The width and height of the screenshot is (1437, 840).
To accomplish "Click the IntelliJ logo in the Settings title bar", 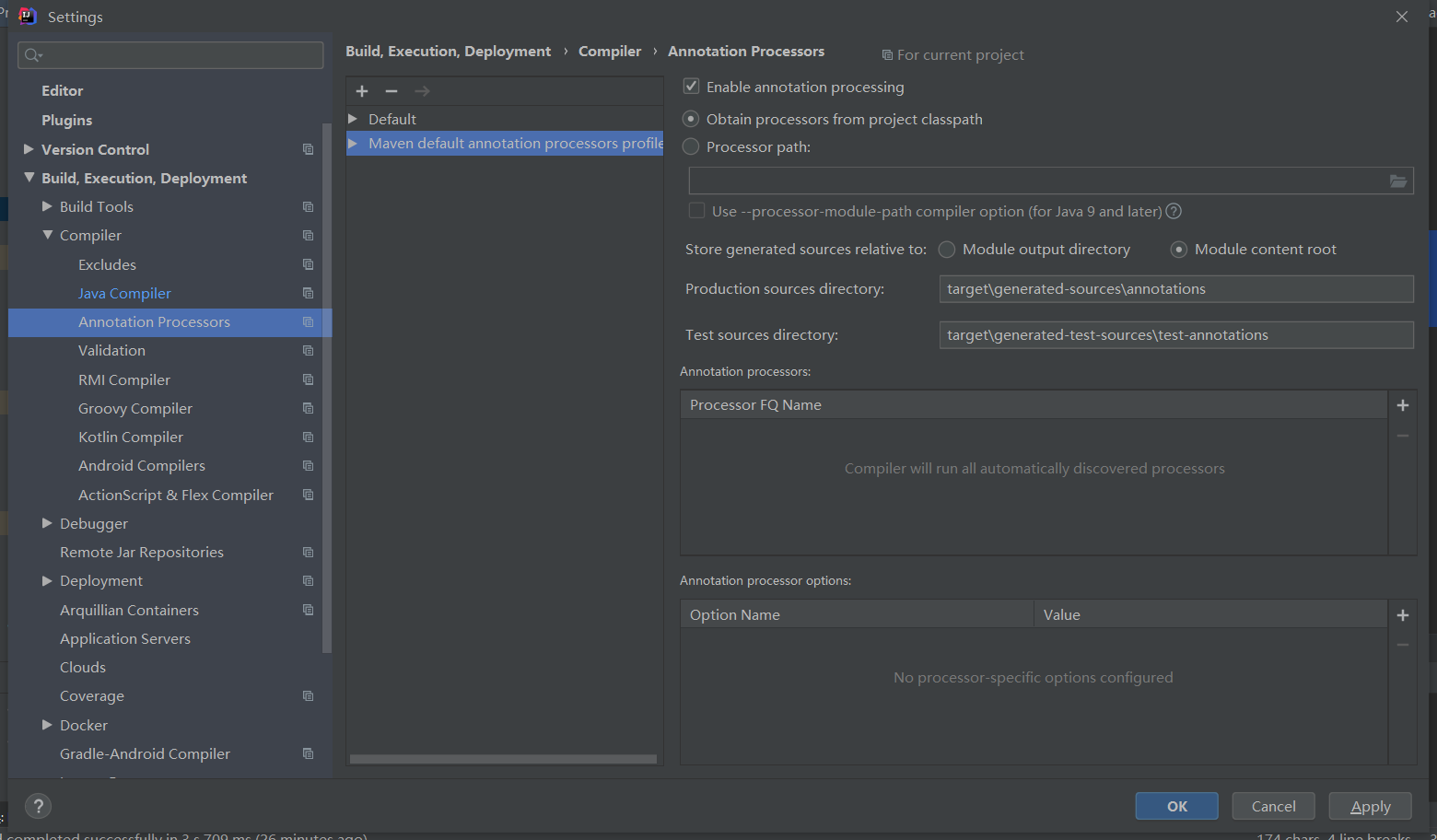I will tap(28, 17).
